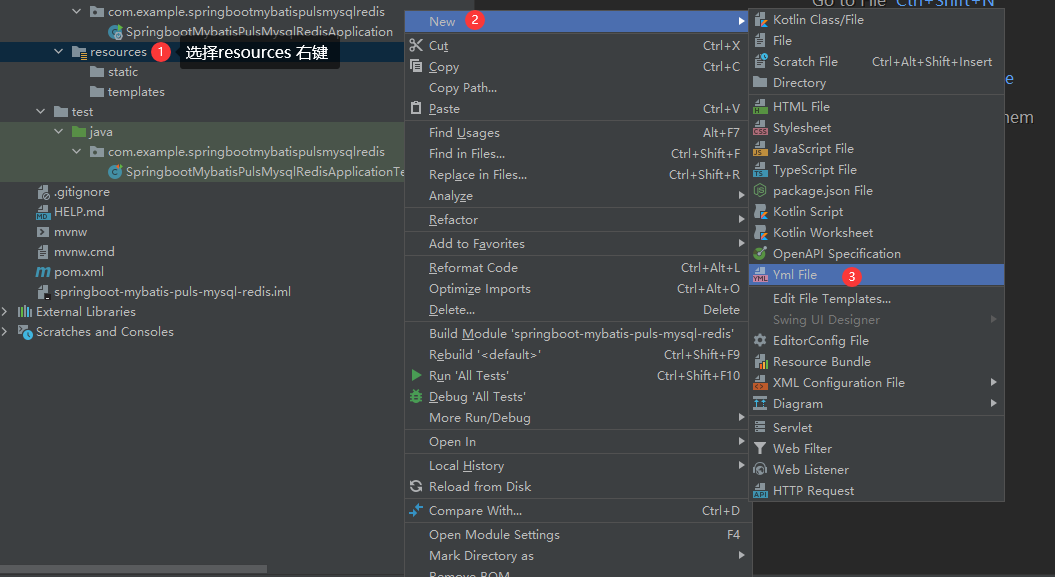Screen dimensions: 1055x577
Task: Select Optimize Imports menu item
Action: (577, 288)
